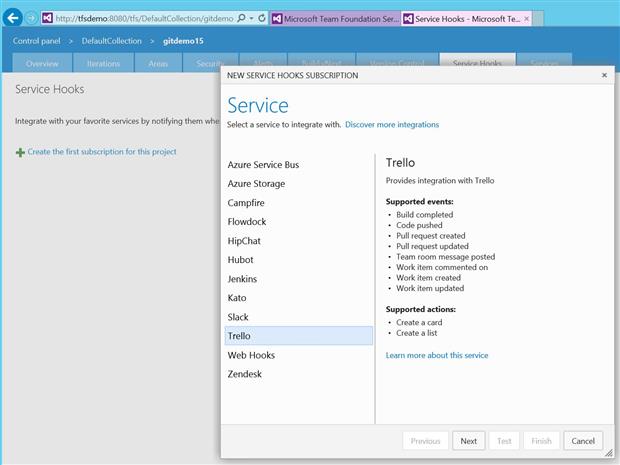The width and height of the screenshot is (620, 465).
Task: Open Control panel breadcrumb link
Action: click(36, 41)
